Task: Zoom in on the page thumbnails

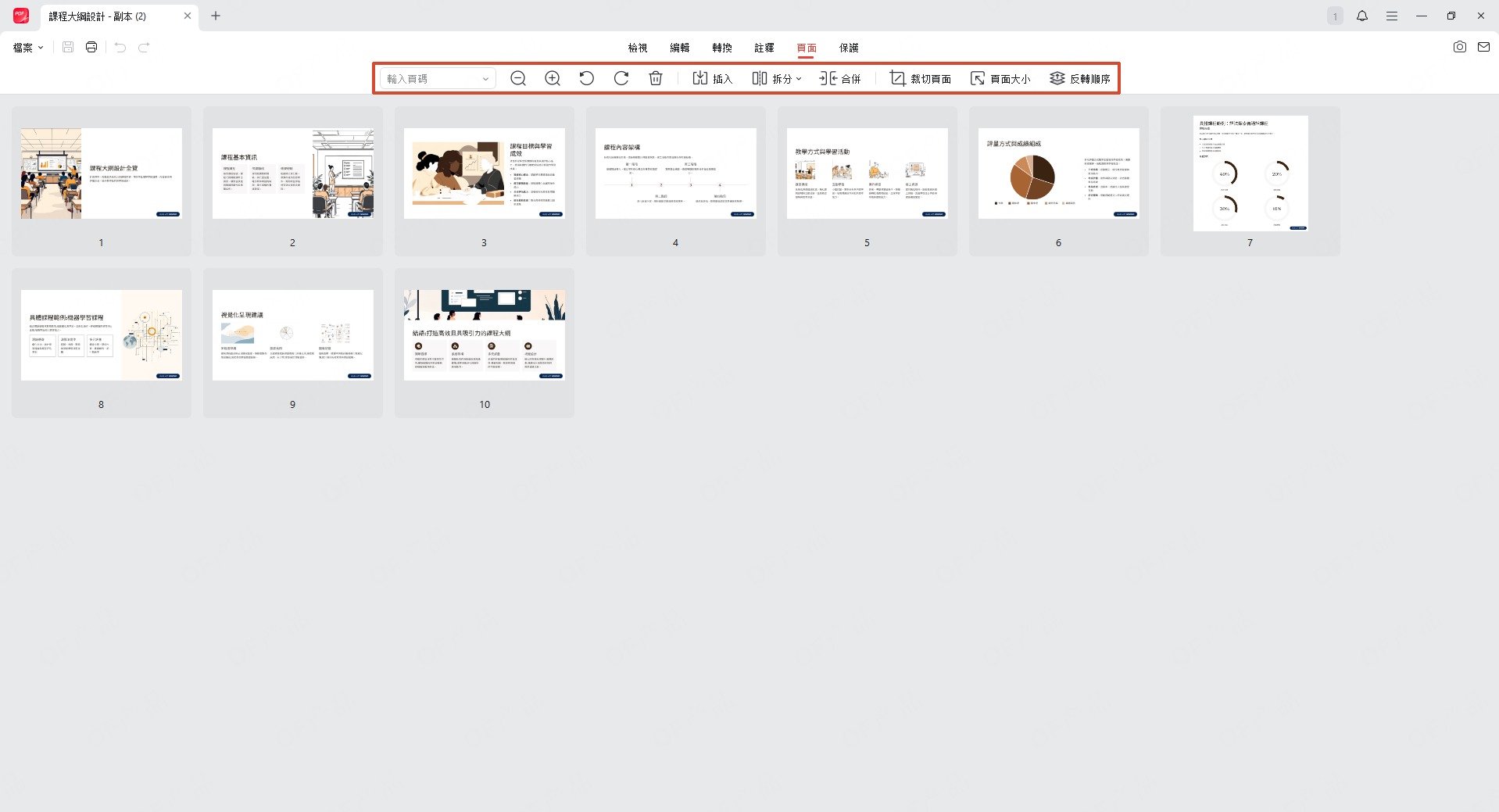Action: [x=552, y=78]
